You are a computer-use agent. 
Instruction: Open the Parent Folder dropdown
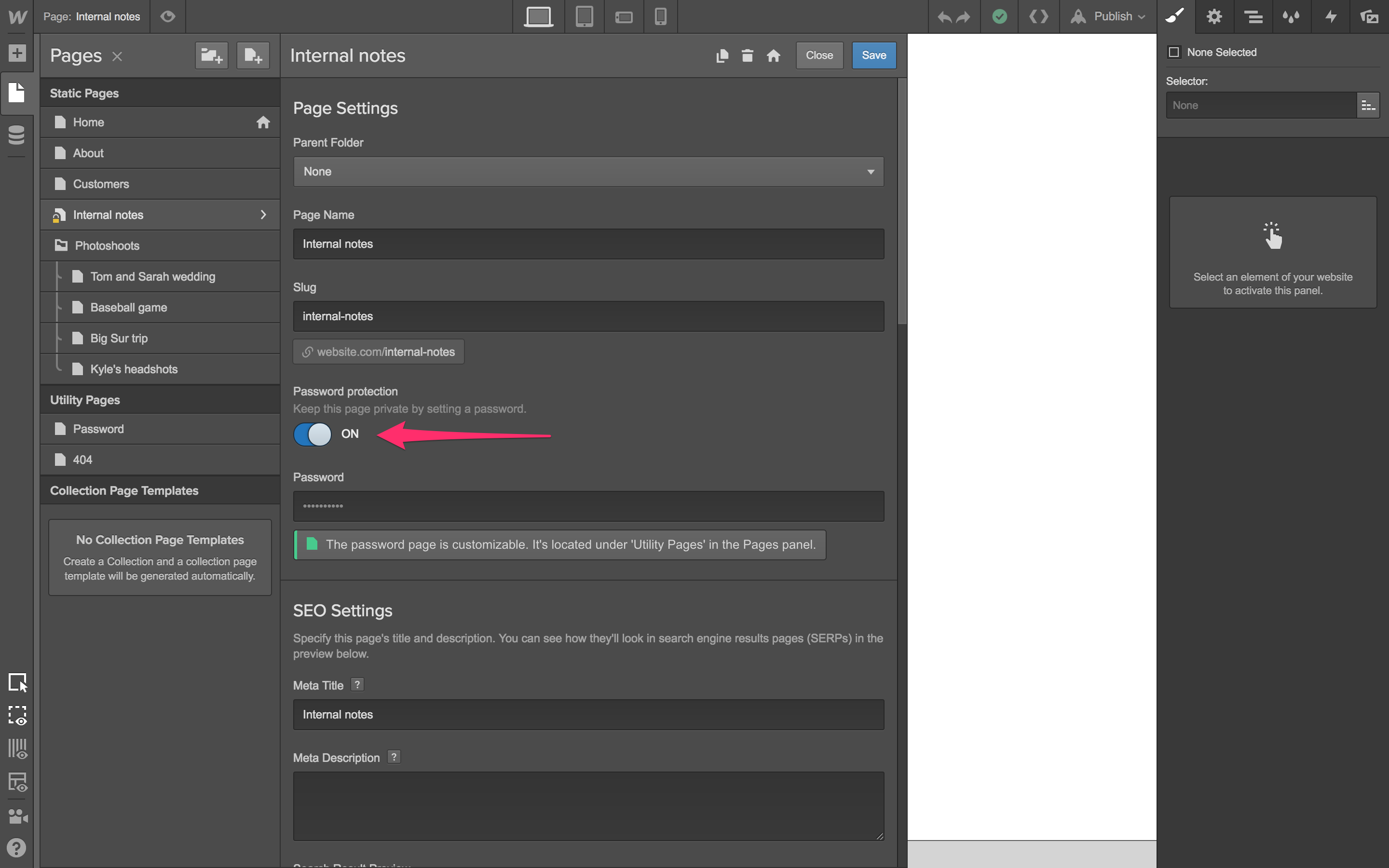pyautogui.click(x=588, y=172)
